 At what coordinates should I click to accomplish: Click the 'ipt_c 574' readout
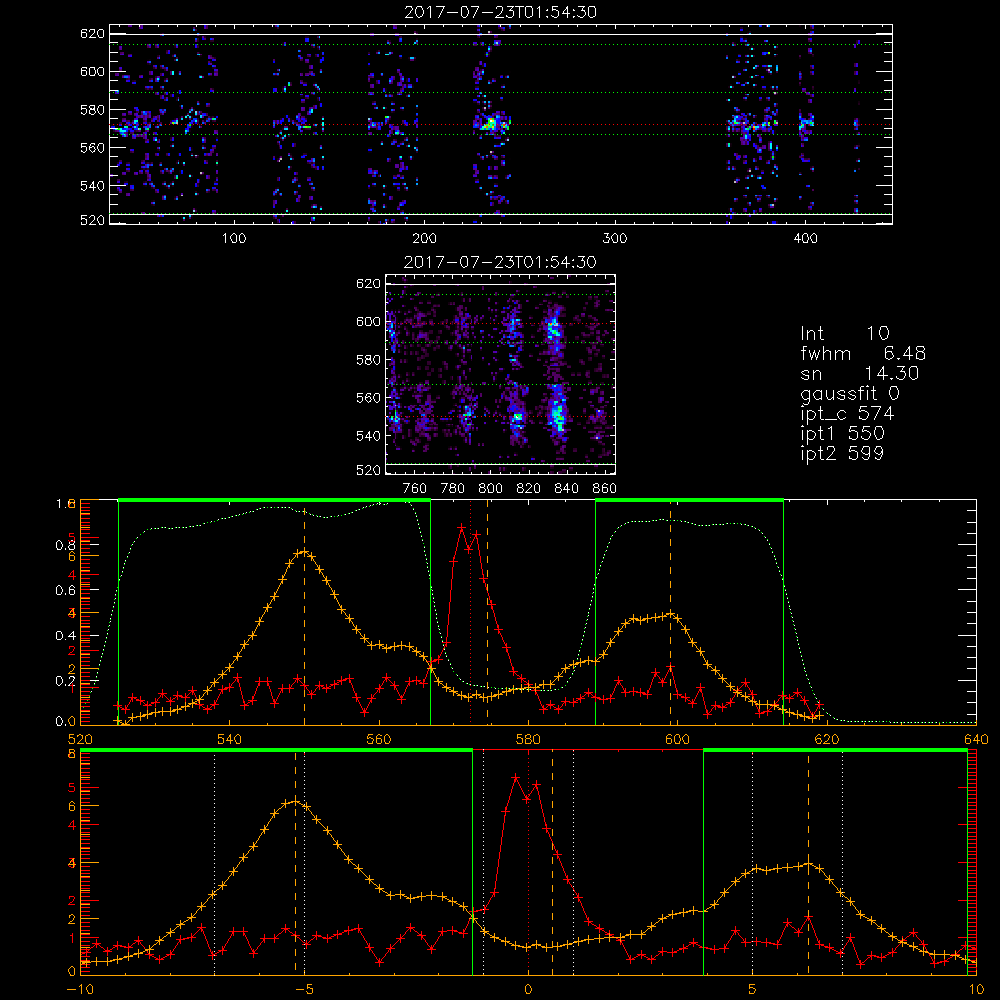(847, 414)
